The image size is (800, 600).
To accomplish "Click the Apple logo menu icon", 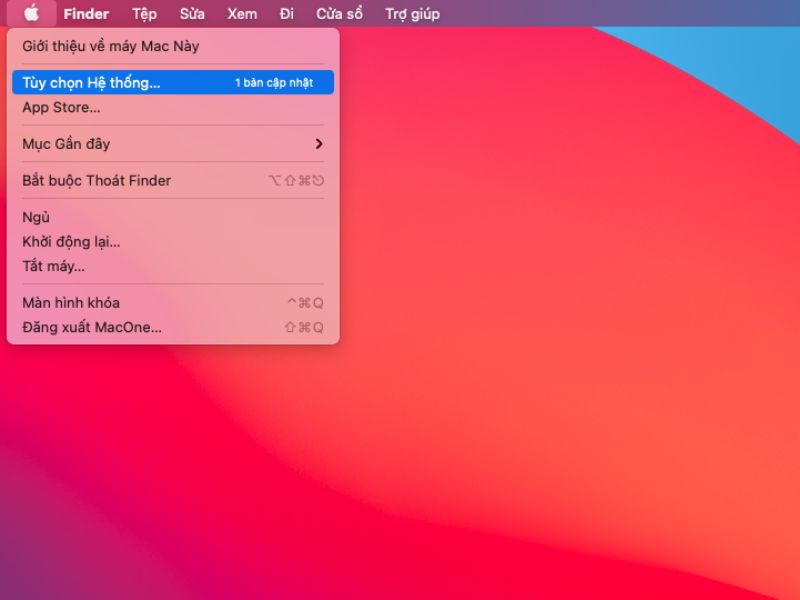I will [32, 13].
